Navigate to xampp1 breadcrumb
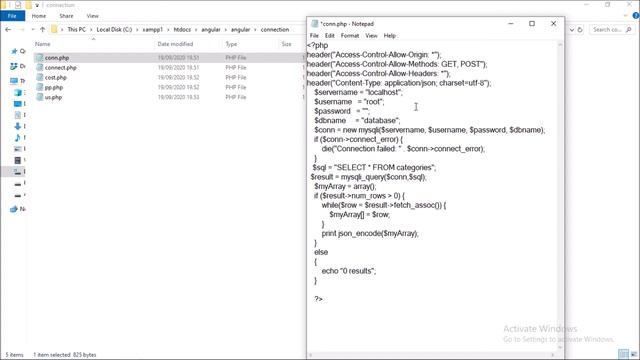This screenshot has width=640, height=360. pos(153,29)
